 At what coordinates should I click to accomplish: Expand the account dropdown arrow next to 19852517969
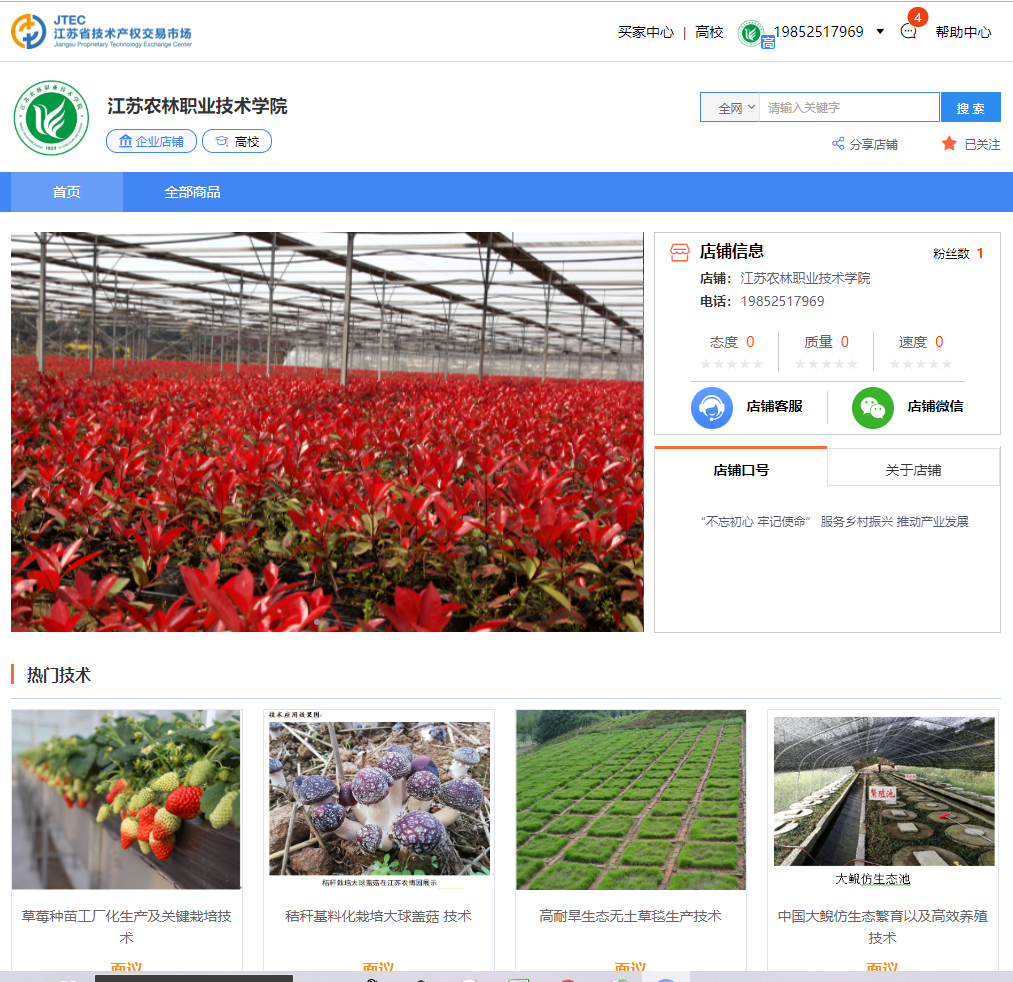click(880, 32)
